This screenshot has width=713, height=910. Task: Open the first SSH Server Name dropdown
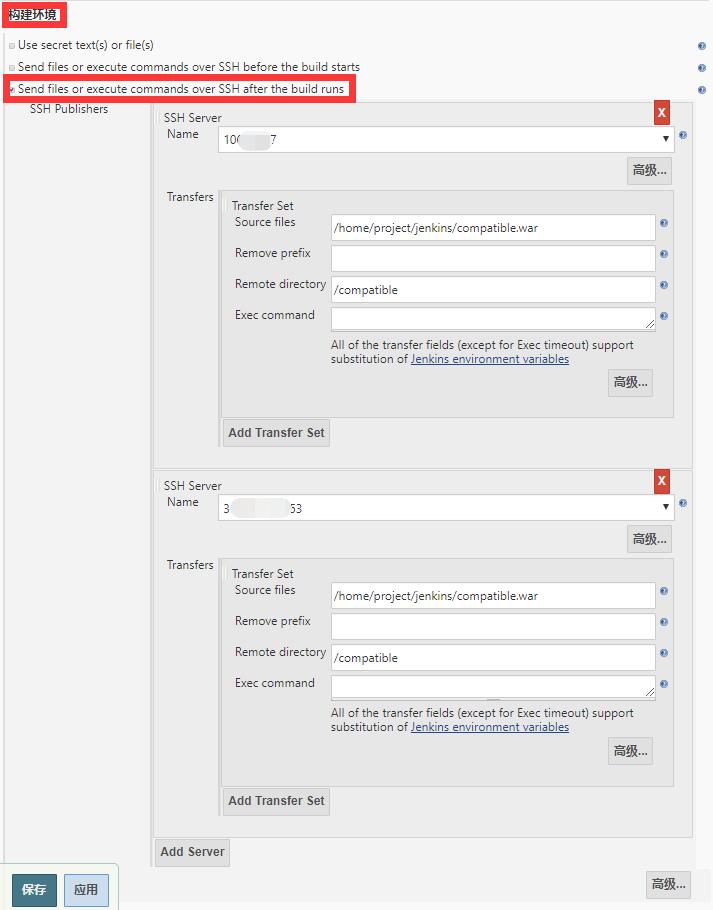[x=446, y=139]
